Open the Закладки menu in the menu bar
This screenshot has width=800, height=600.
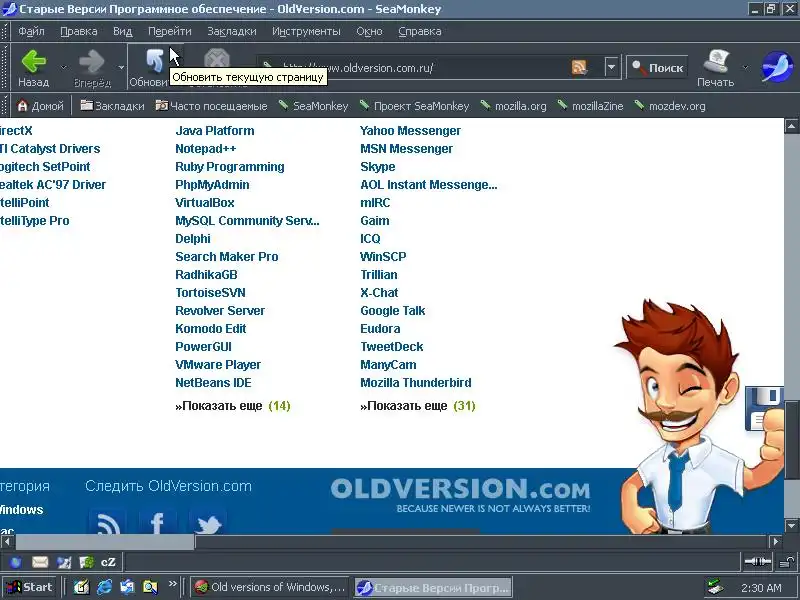232,31
